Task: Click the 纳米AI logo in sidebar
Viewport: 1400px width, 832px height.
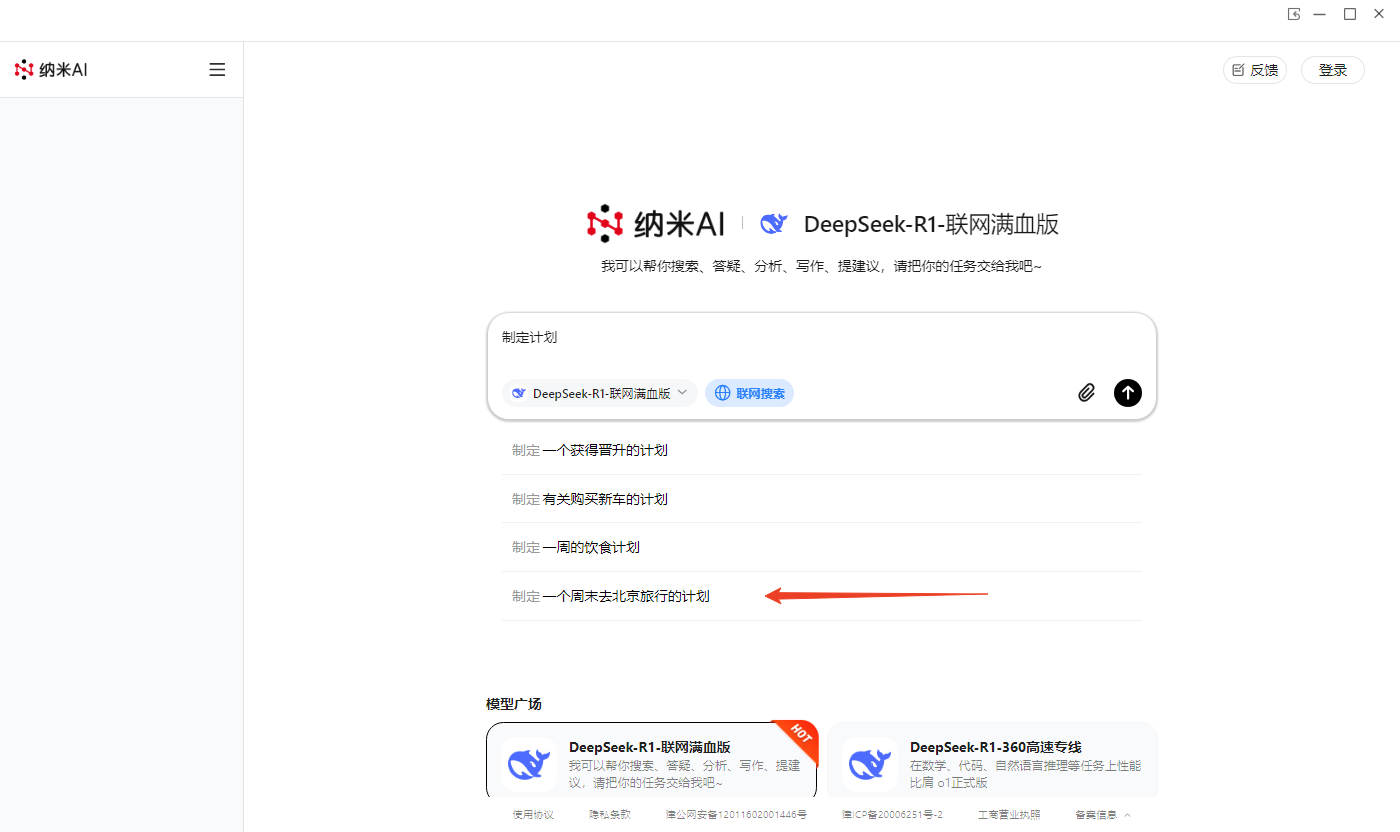Action: 51,70
